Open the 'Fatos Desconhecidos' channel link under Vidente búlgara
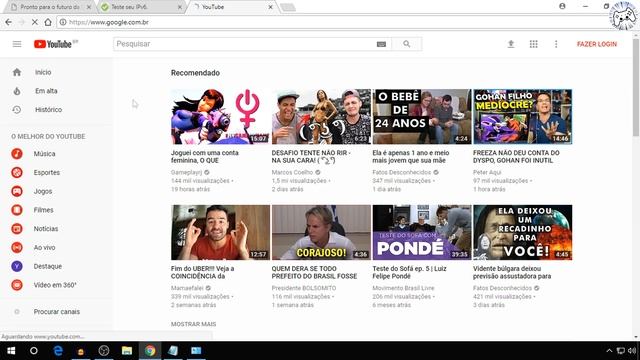The image size is (640, 360). [502, 288]
